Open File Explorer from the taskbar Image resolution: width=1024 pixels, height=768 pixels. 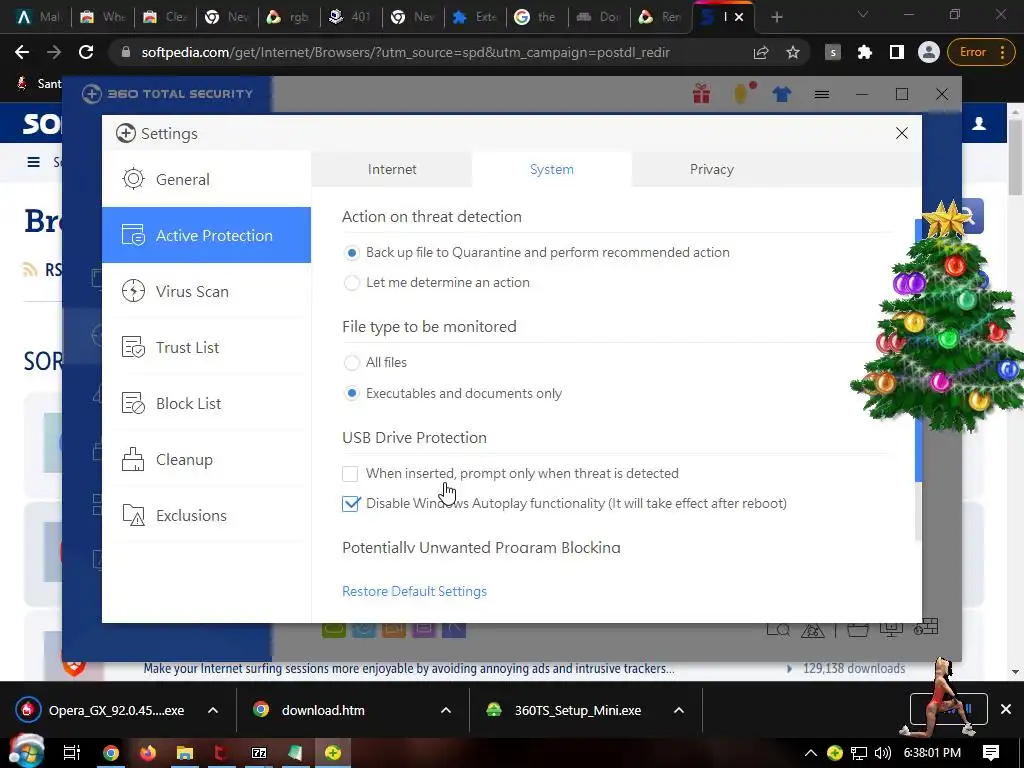pos(185,753)
